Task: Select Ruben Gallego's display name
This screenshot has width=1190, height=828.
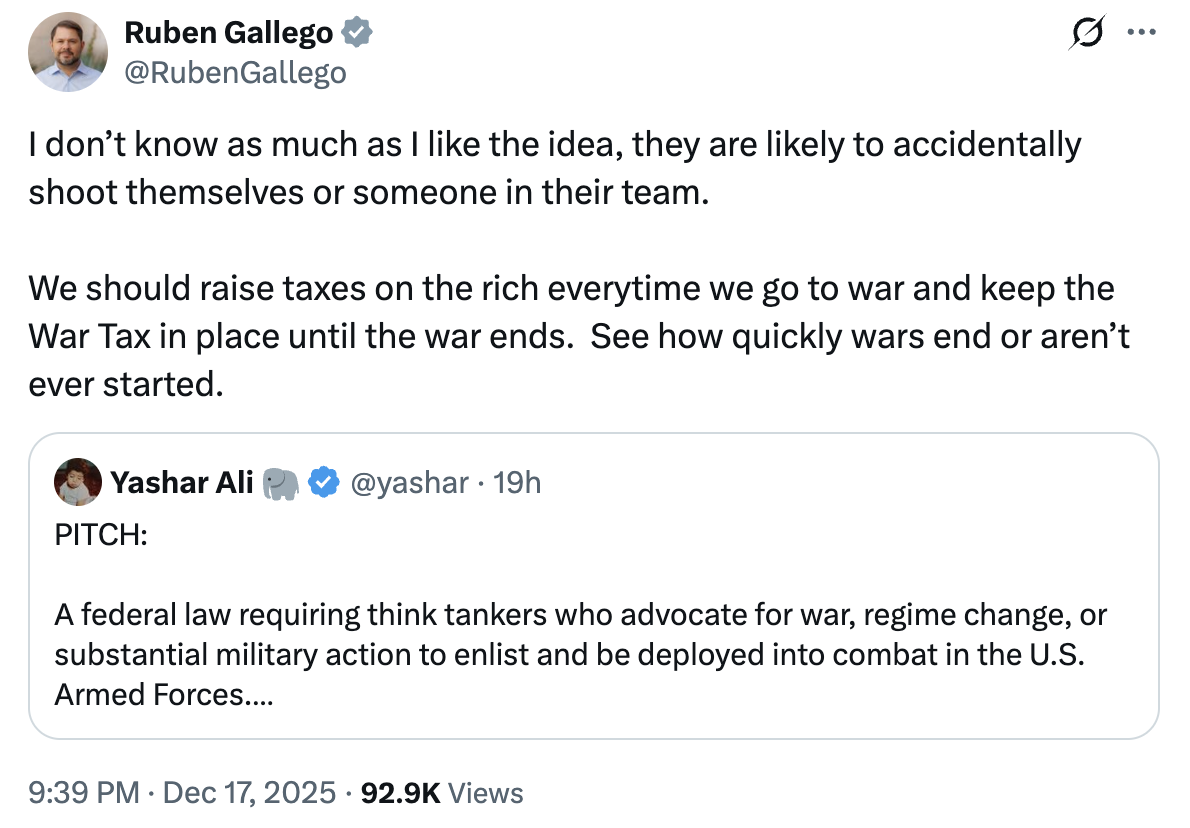Action: 227,31
